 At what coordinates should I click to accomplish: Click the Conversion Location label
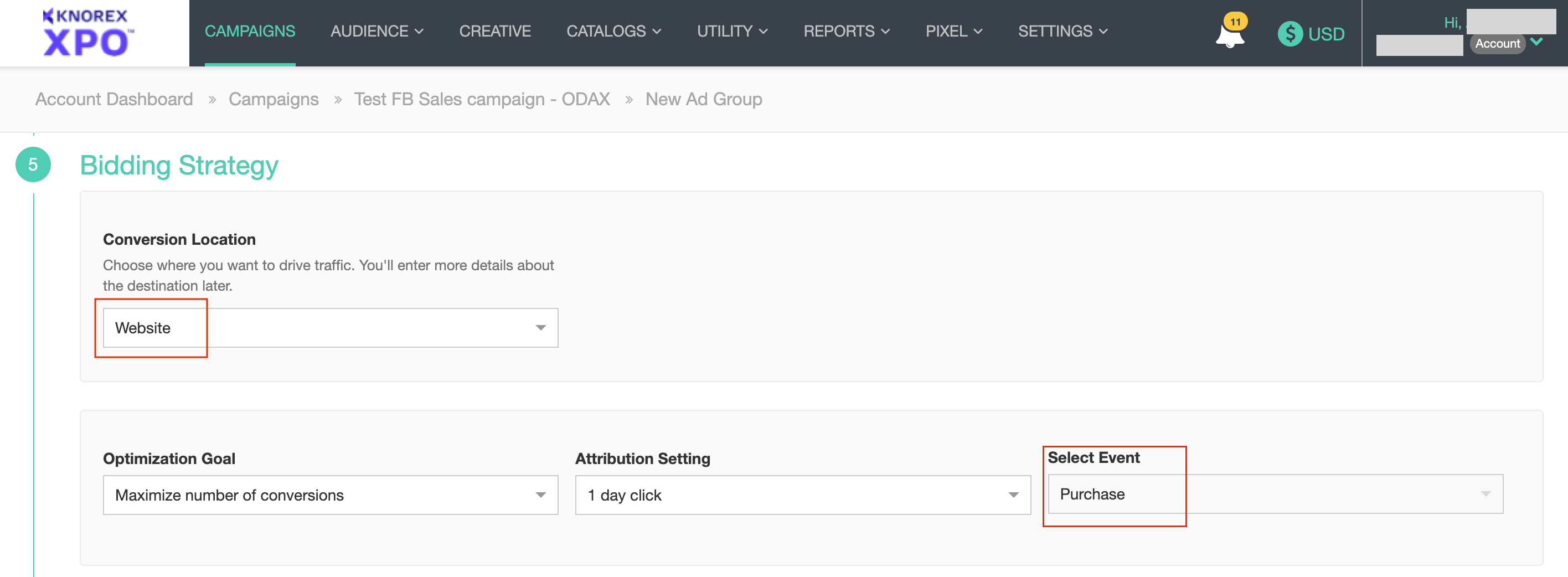point(179,239)
